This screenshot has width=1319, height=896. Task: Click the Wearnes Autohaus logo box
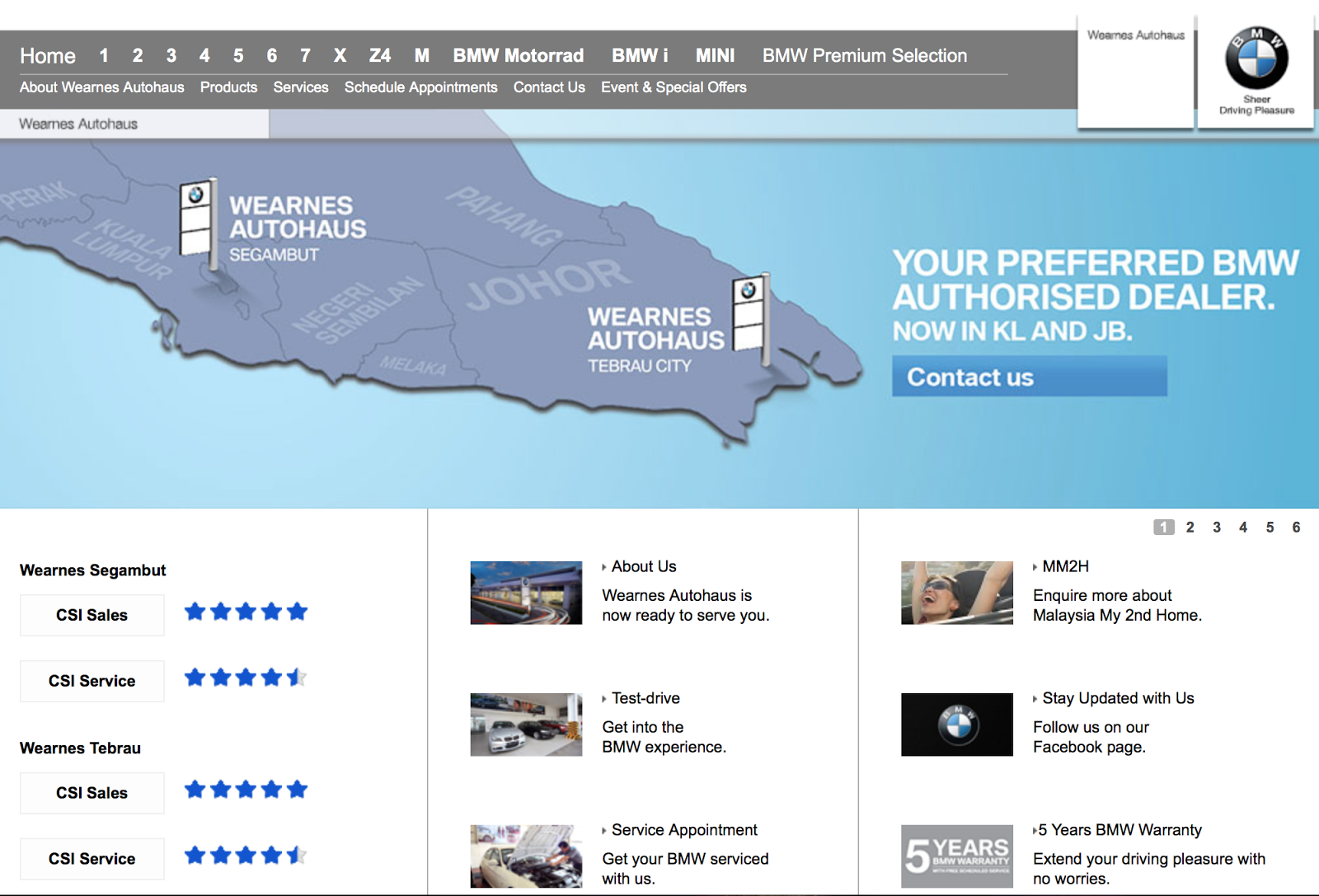click(1136, 72)
